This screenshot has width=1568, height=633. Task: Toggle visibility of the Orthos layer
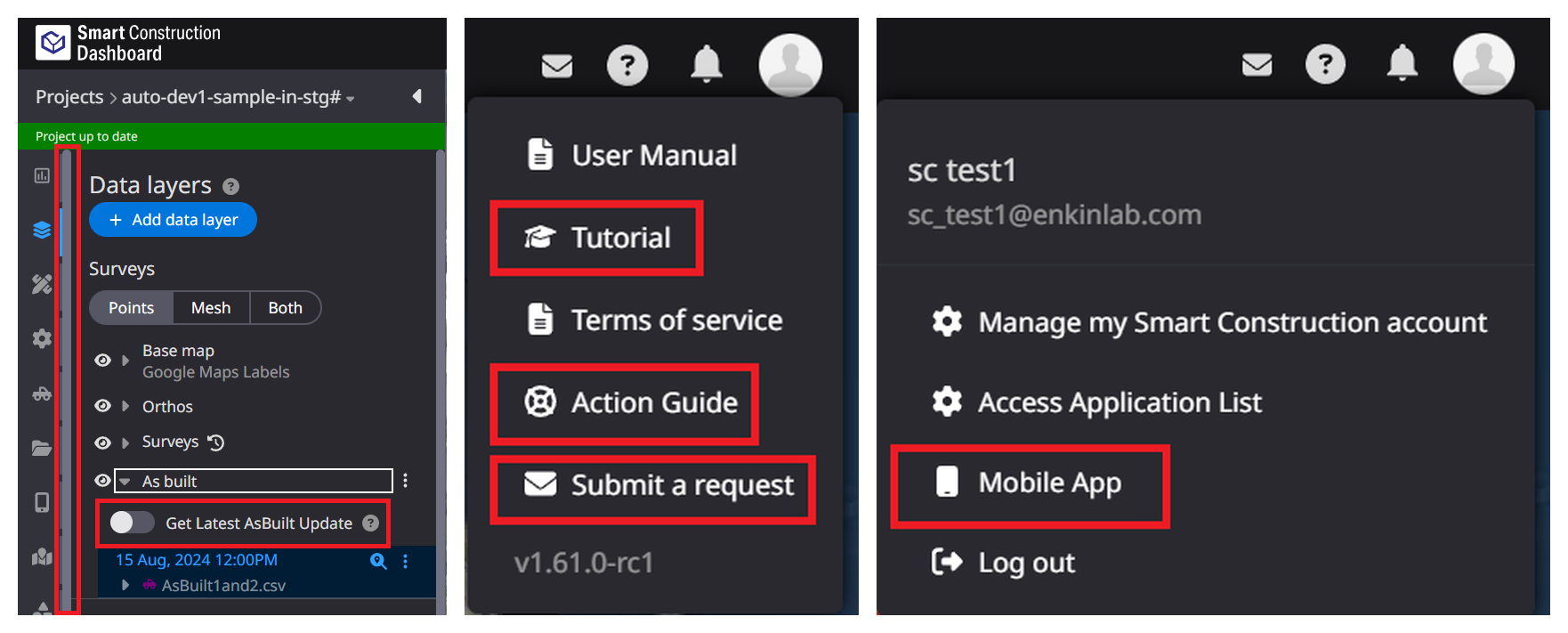(103, 406)
